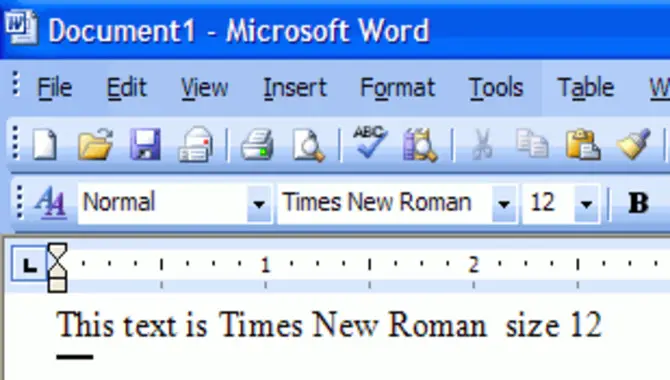Click the 2 inch mark on ruler
The image size is (670, 380).
tap(473, 265)
